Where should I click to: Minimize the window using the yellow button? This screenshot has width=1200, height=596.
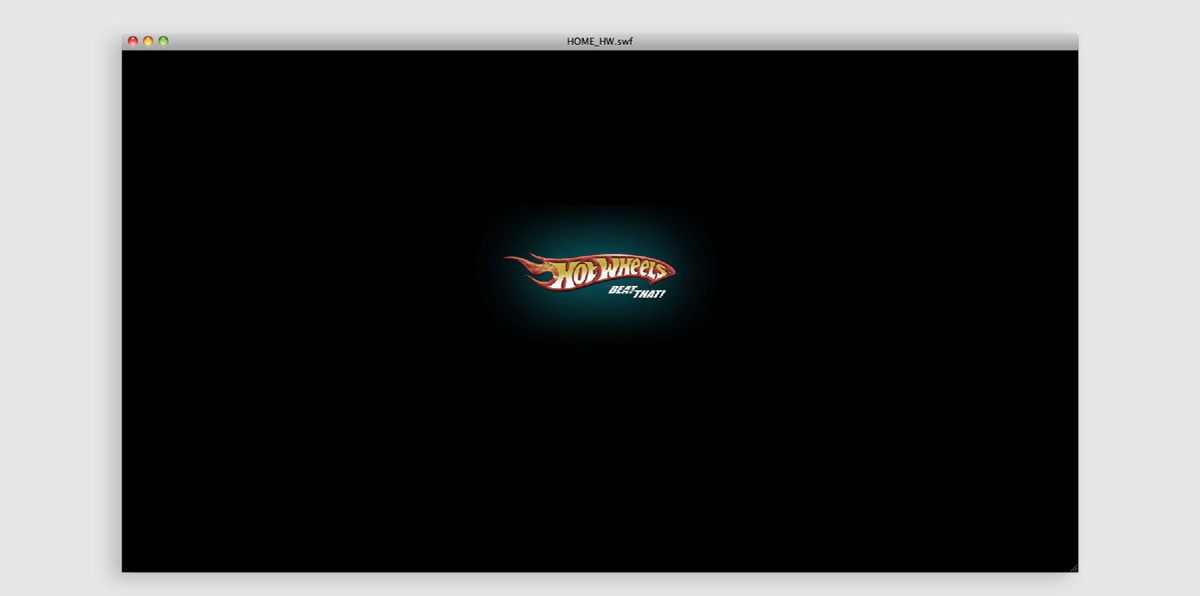pos(148,41)
